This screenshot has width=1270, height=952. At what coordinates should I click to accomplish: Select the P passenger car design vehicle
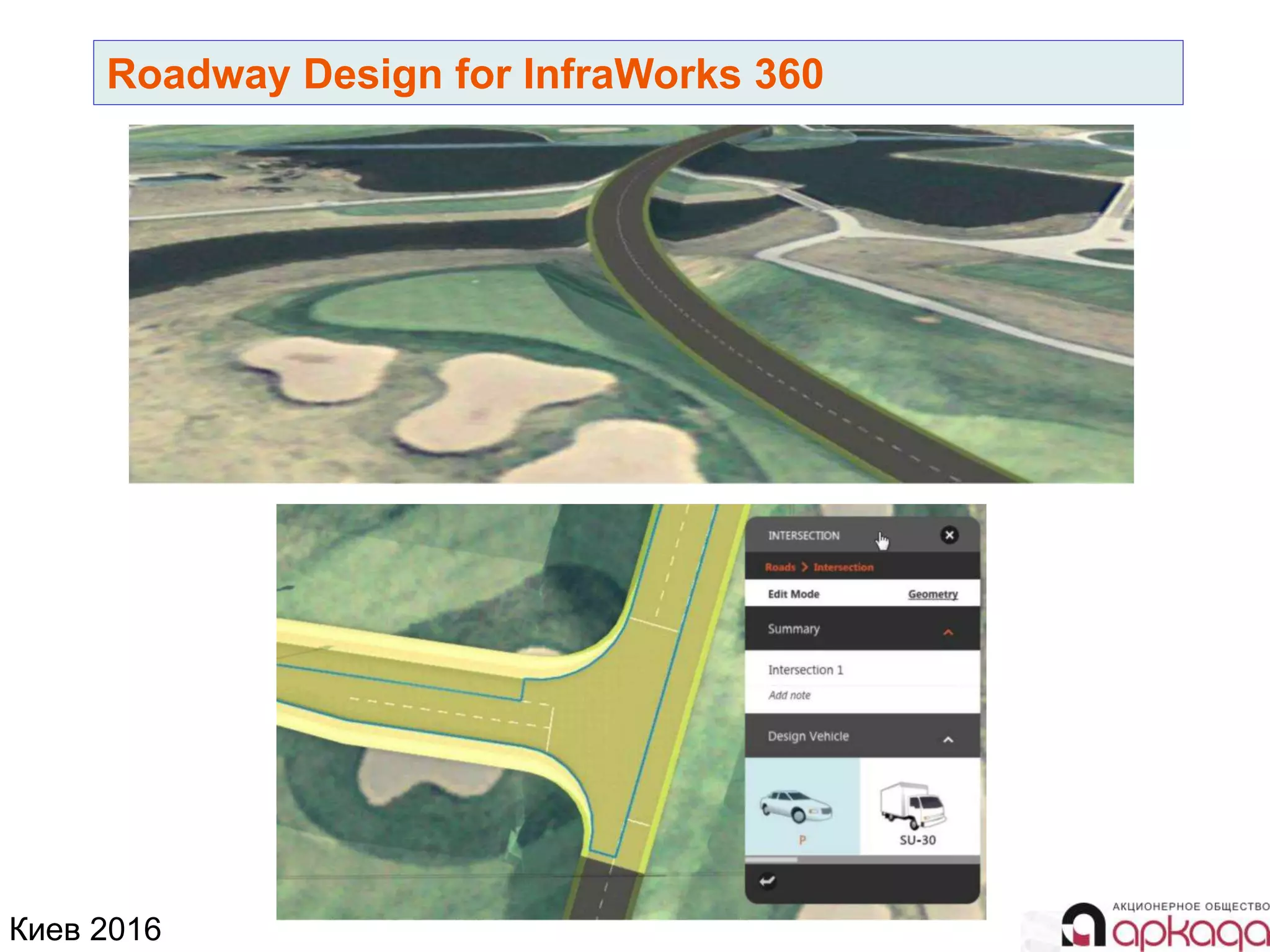(x=802, y=807)
